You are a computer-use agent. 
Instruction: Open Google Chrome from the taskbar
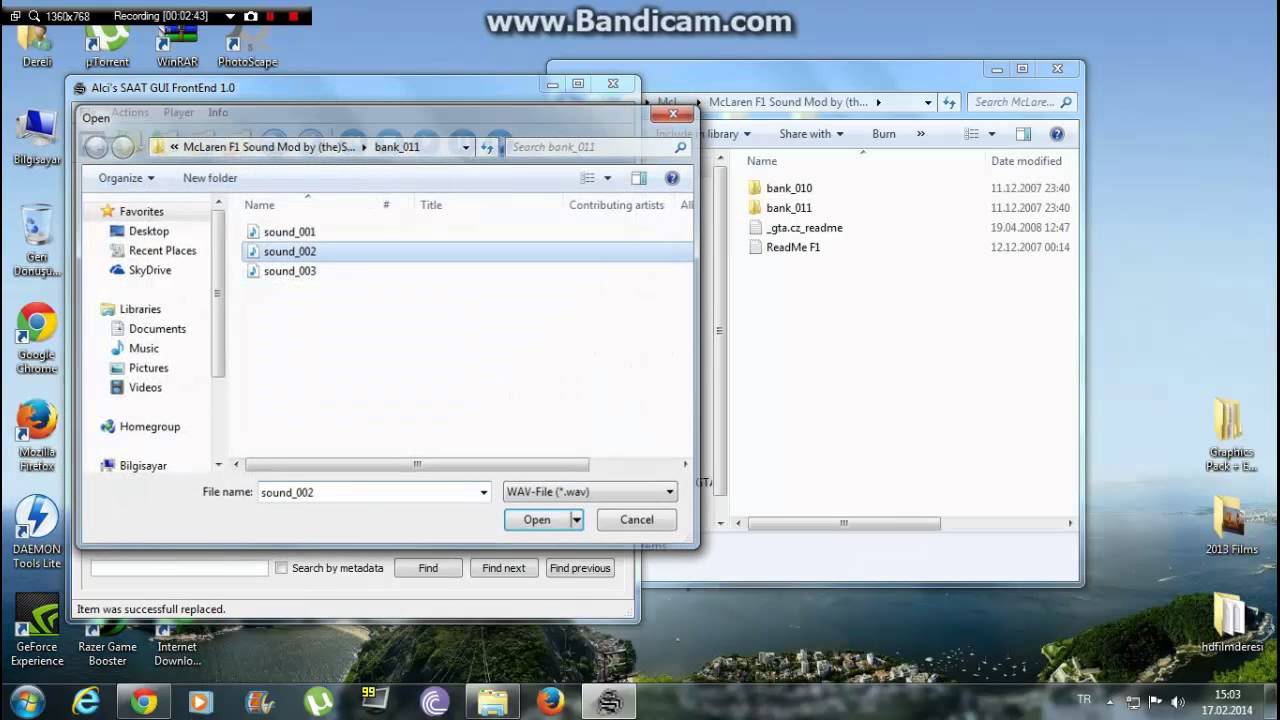[x=144, y=702]
